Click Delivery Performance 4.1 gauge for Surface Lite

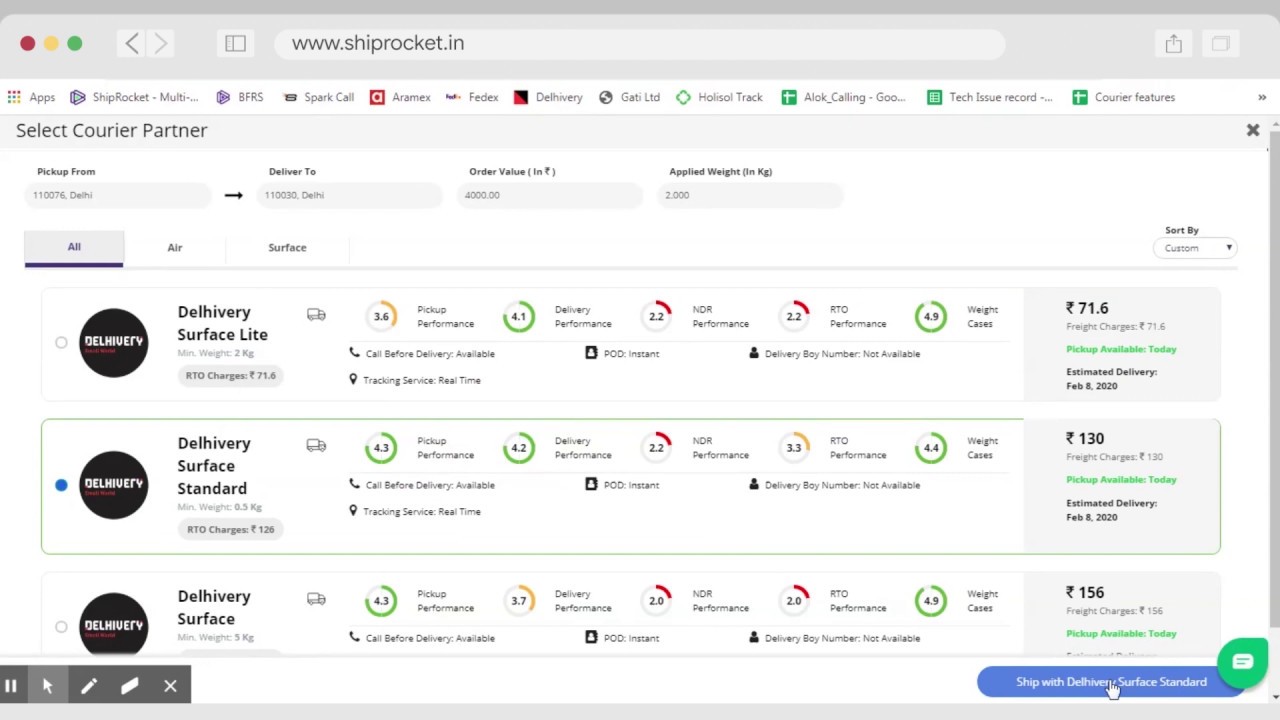click(x=518, y=316)
